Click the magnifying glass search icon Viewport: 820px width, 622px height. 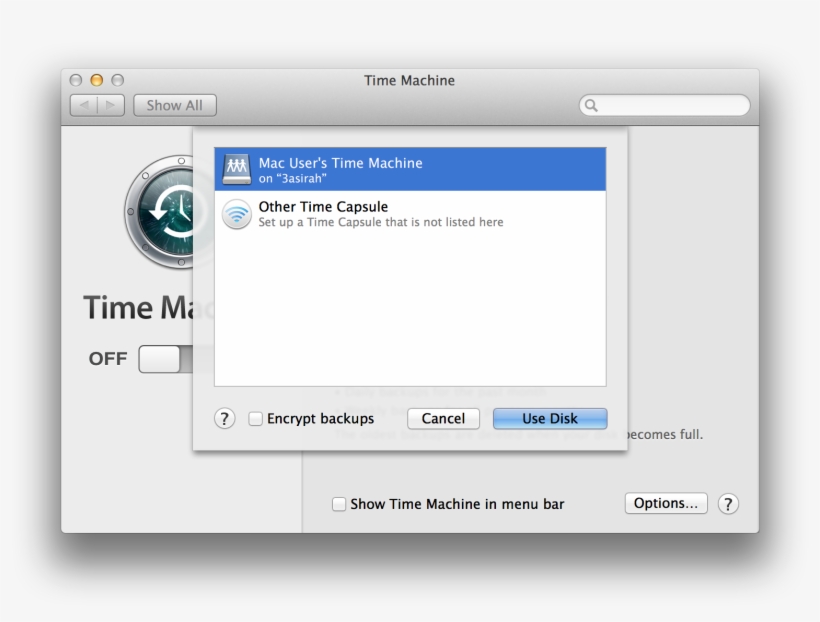coord(591,105)
